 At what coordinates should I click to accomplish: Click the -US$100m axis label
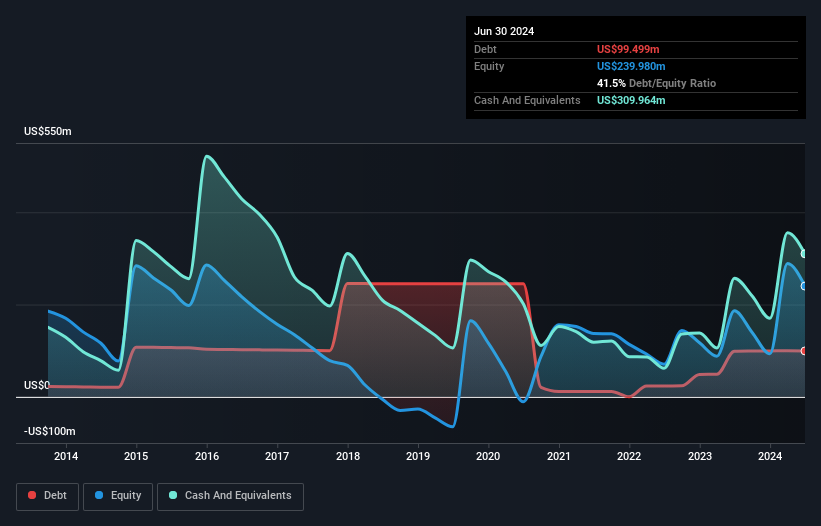pyautogui.click(x=50, y=431)
